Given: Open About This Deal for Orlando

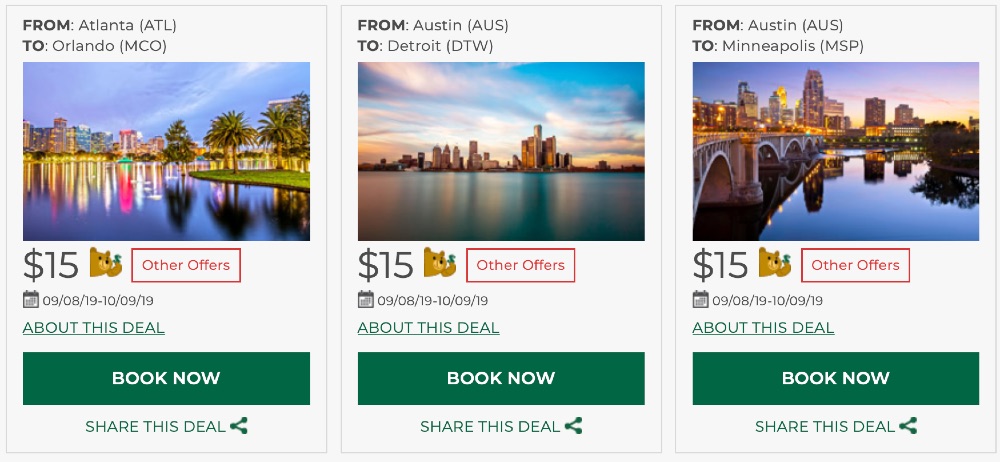Looking at the screenshot, I should [94, 328].
